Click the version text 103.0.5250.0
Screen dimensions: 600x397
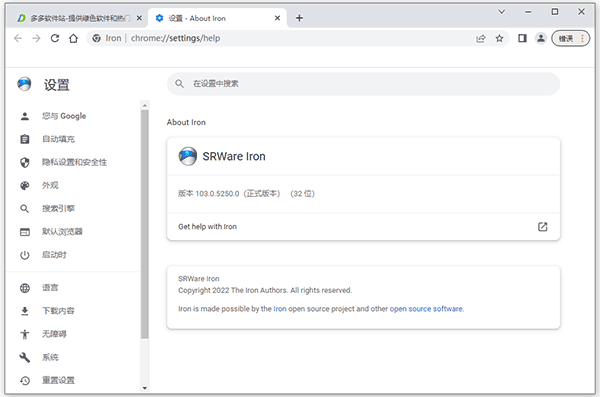tap(217, 194)
